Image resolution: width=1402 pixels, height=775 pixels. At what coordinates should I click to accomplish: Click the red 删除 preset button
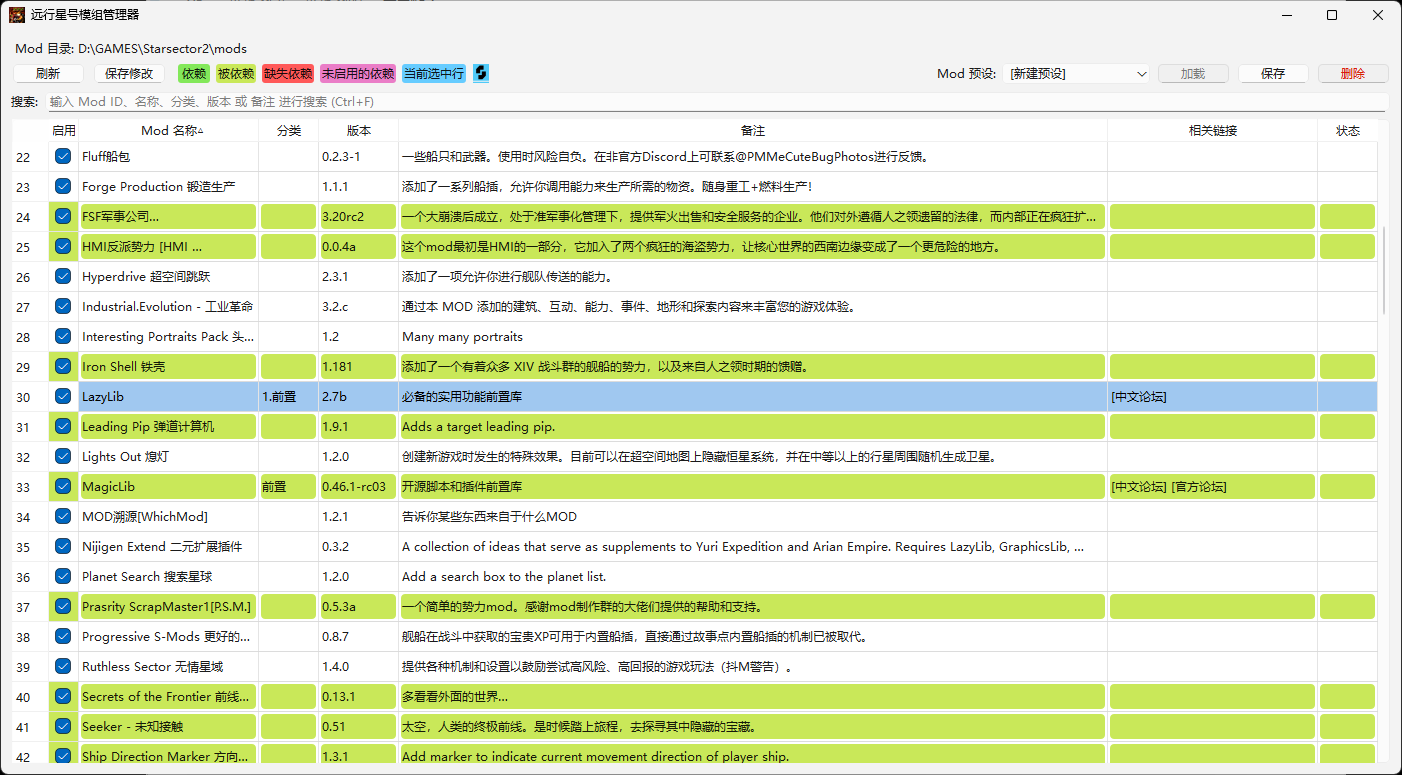pos(1352,74)
